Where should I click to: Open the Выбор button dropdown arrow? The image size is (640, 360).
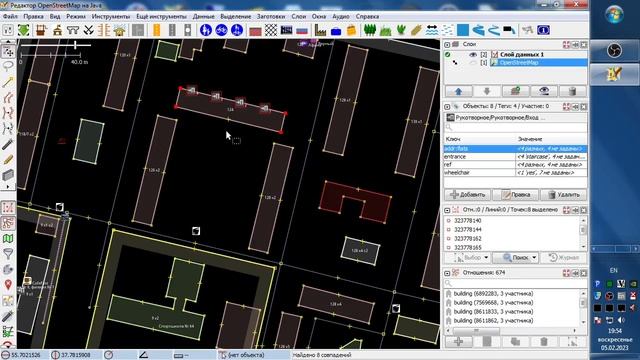tap(486, 258)
